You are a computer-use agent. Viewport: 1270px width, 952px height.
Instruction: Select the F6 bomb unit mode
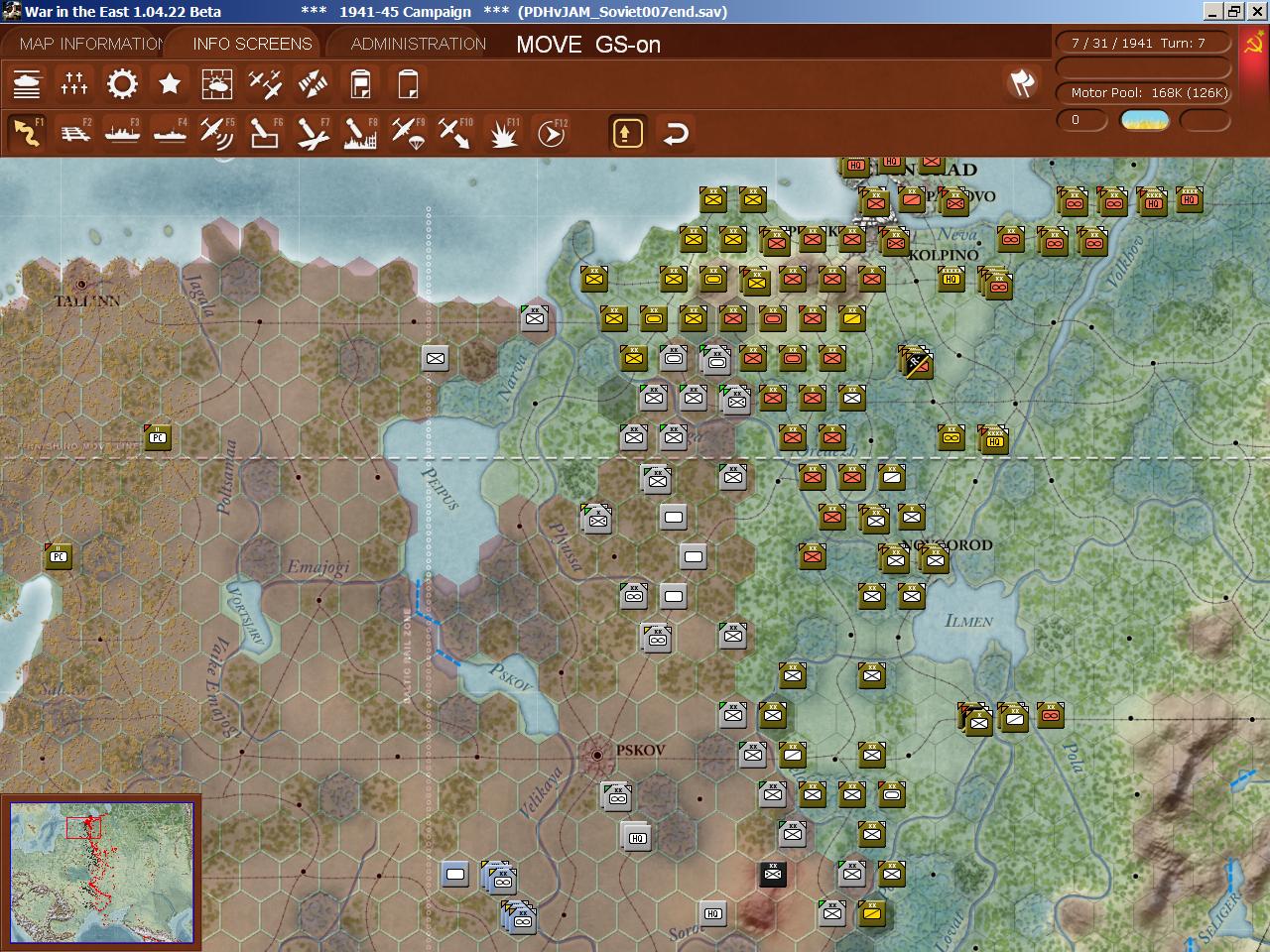tap(265, 133)
